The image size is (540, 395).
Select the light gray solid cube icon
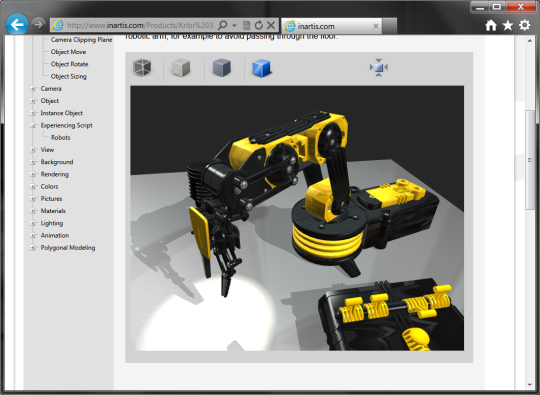pos(181,67)
